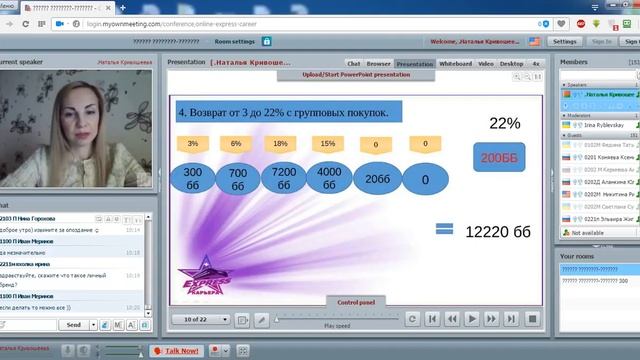Click the 4x layout tab
640x360 pixels.
pos(536,64)
